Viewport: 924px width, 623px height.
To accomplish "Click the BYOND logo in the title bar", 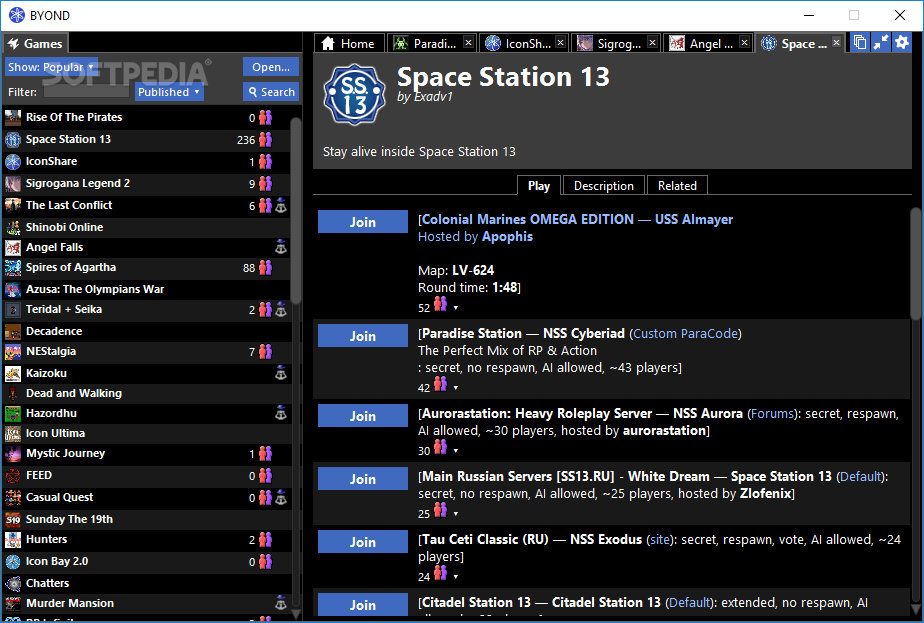I will pyautogui.click(x=16, y=15).
